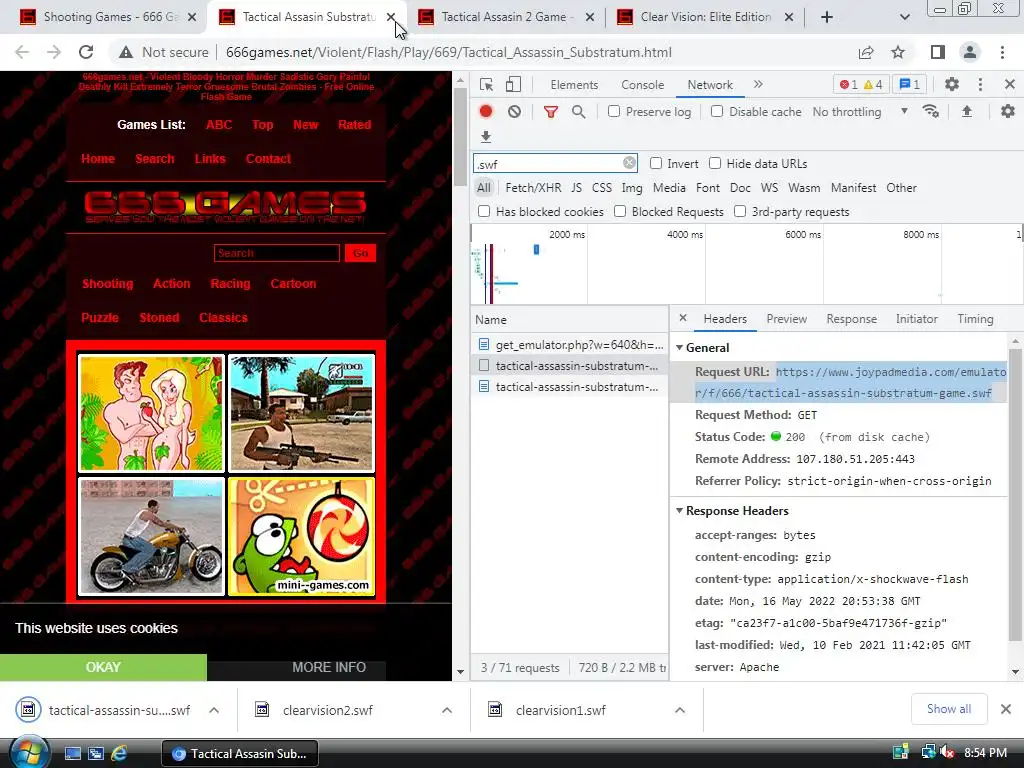
Task: Check 3rd-party requests checkbox
Action: (740, 211)
